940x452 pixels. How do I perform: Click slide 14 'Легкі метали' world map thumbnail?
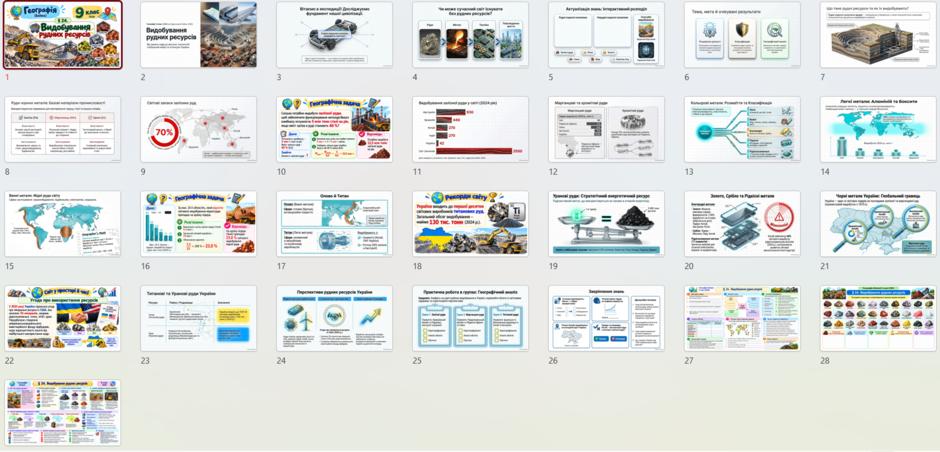coord(878,129)
